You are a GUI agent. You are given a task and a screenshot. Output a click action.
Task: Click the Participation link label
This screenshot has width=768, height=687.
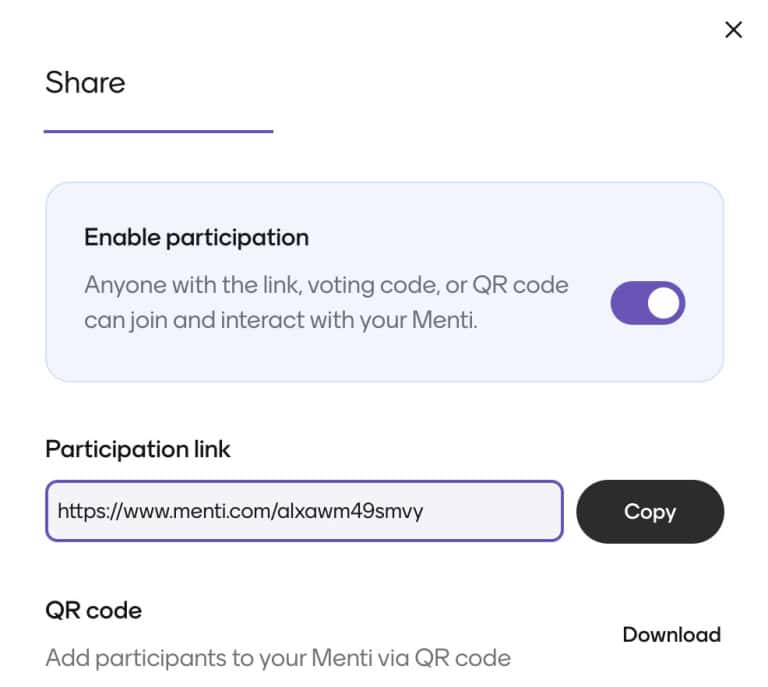[138, 449]
